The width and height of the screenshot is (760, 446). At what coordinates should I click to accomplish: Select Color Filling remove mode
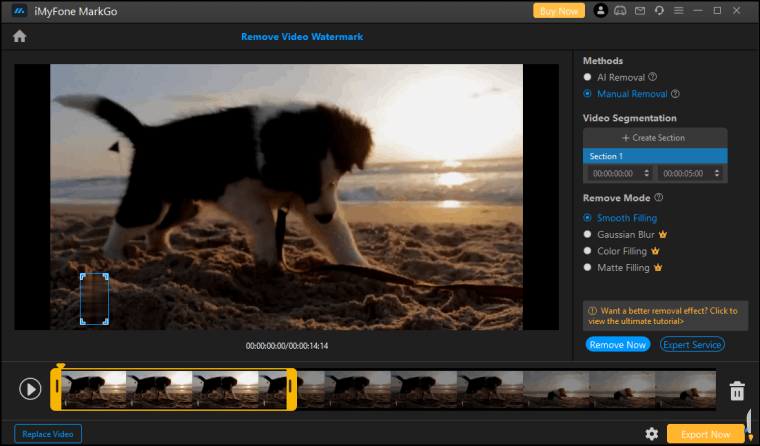[588, 251]
